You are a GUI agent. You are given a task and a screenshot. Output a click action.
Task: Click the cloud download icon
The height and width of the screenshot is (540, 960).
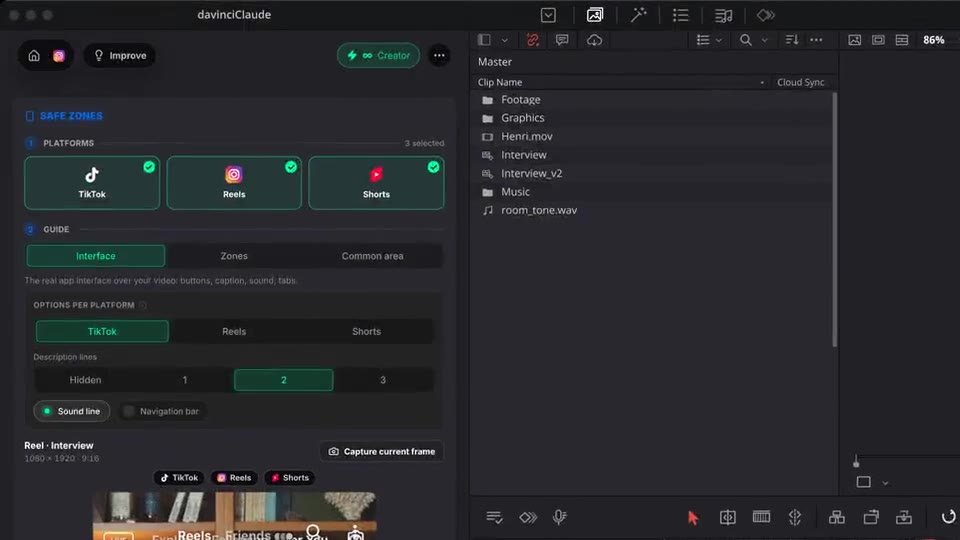point(594,40)
